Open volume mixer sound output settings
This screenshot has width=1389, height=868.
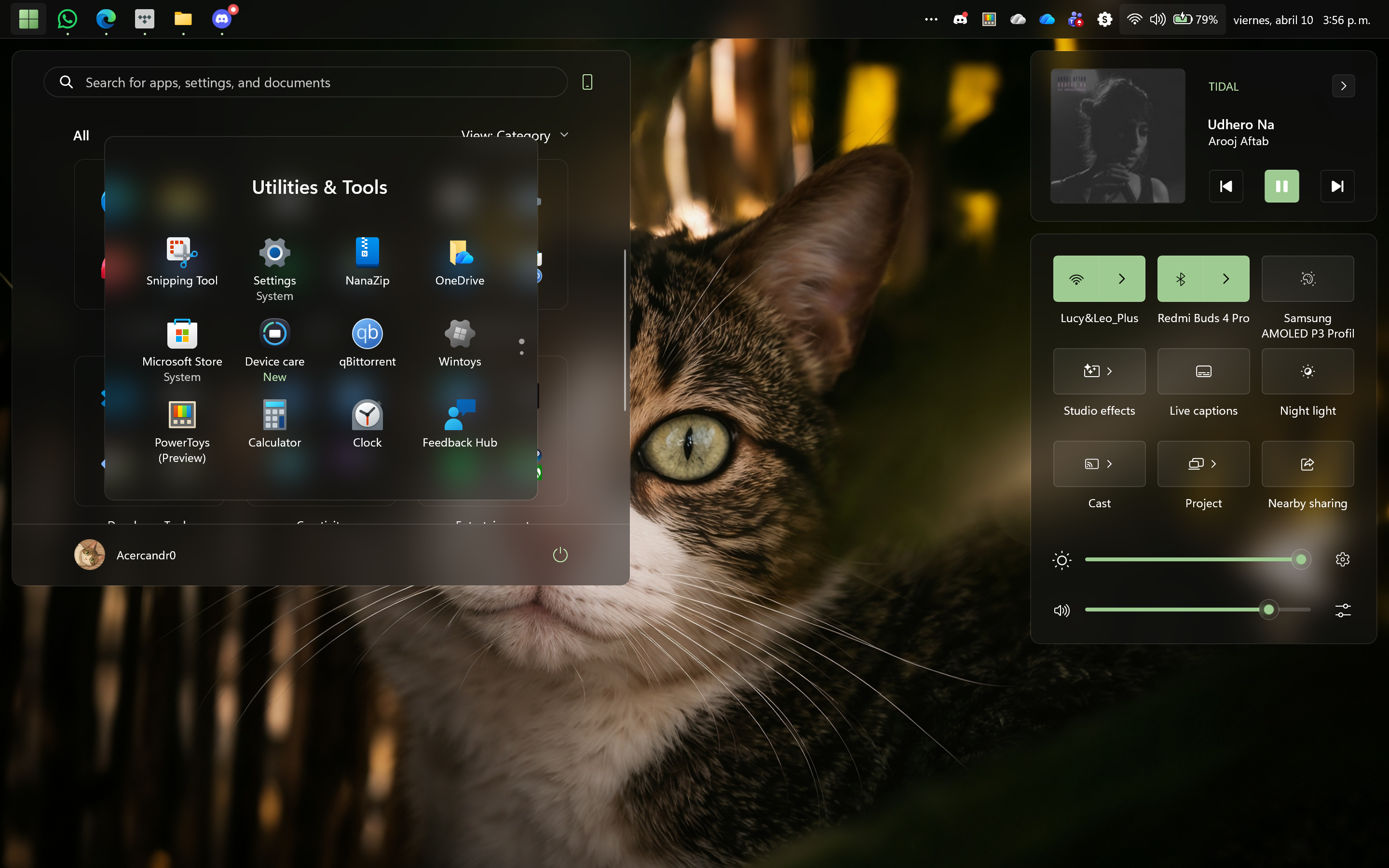[x=1343, y=610]
